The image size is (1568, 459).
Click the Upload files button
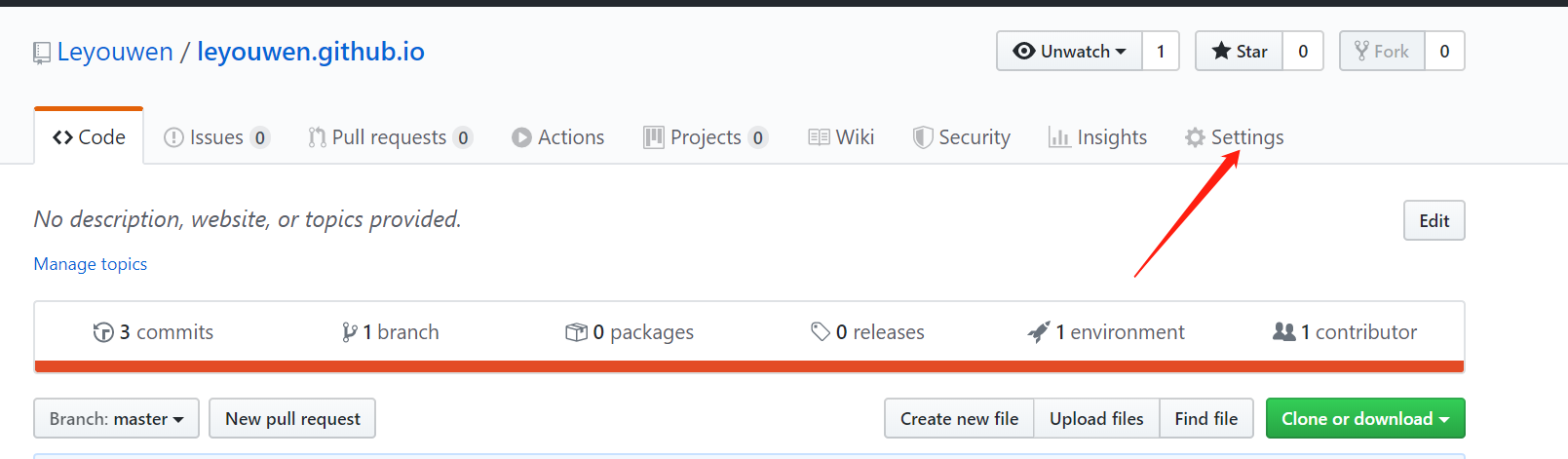click(x=1096, y=419)
